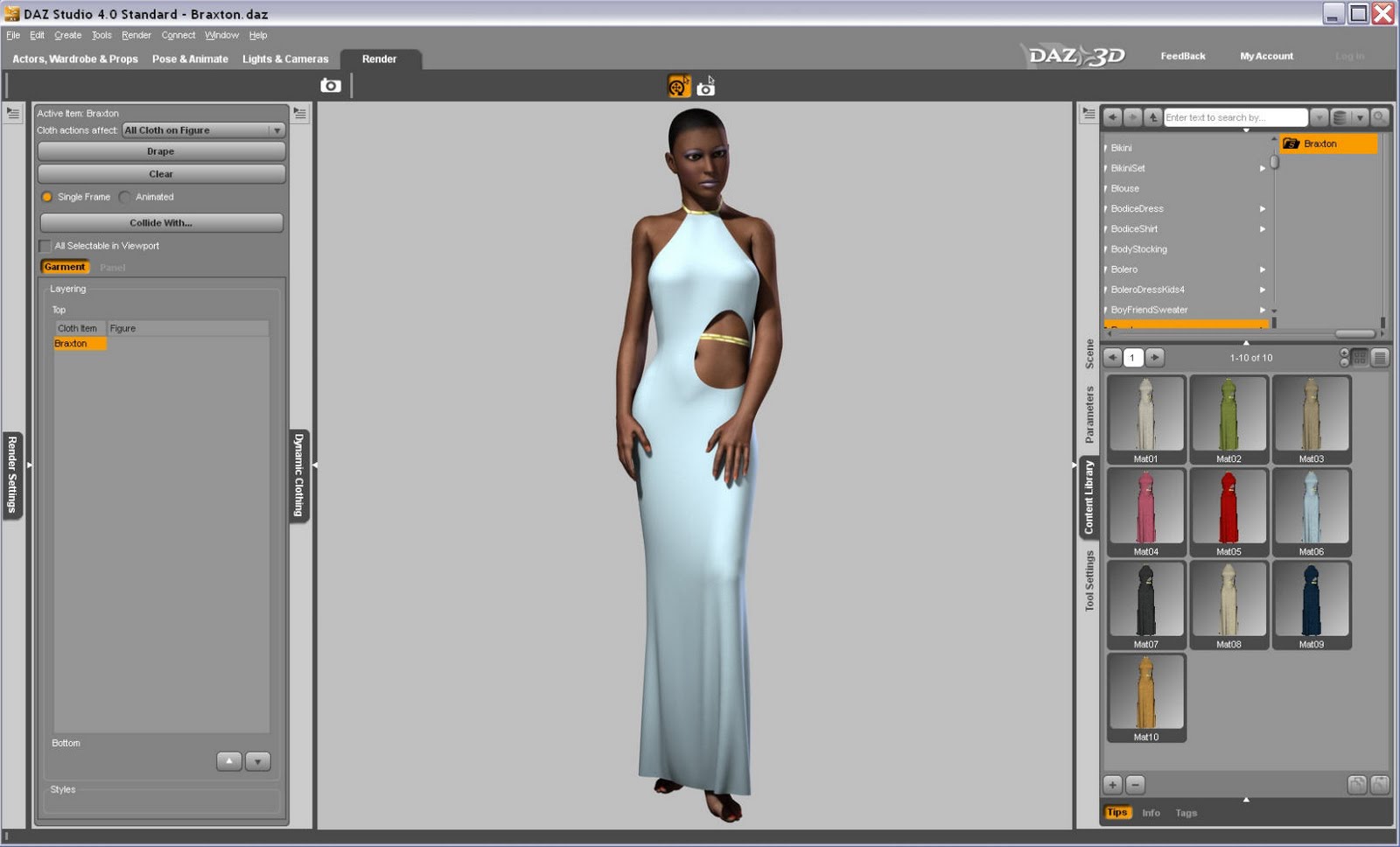This screenshot has width=1400, height=847.
Task: Click the render camera snapshot icon in the toolbar
Action: tap(330, 85)
